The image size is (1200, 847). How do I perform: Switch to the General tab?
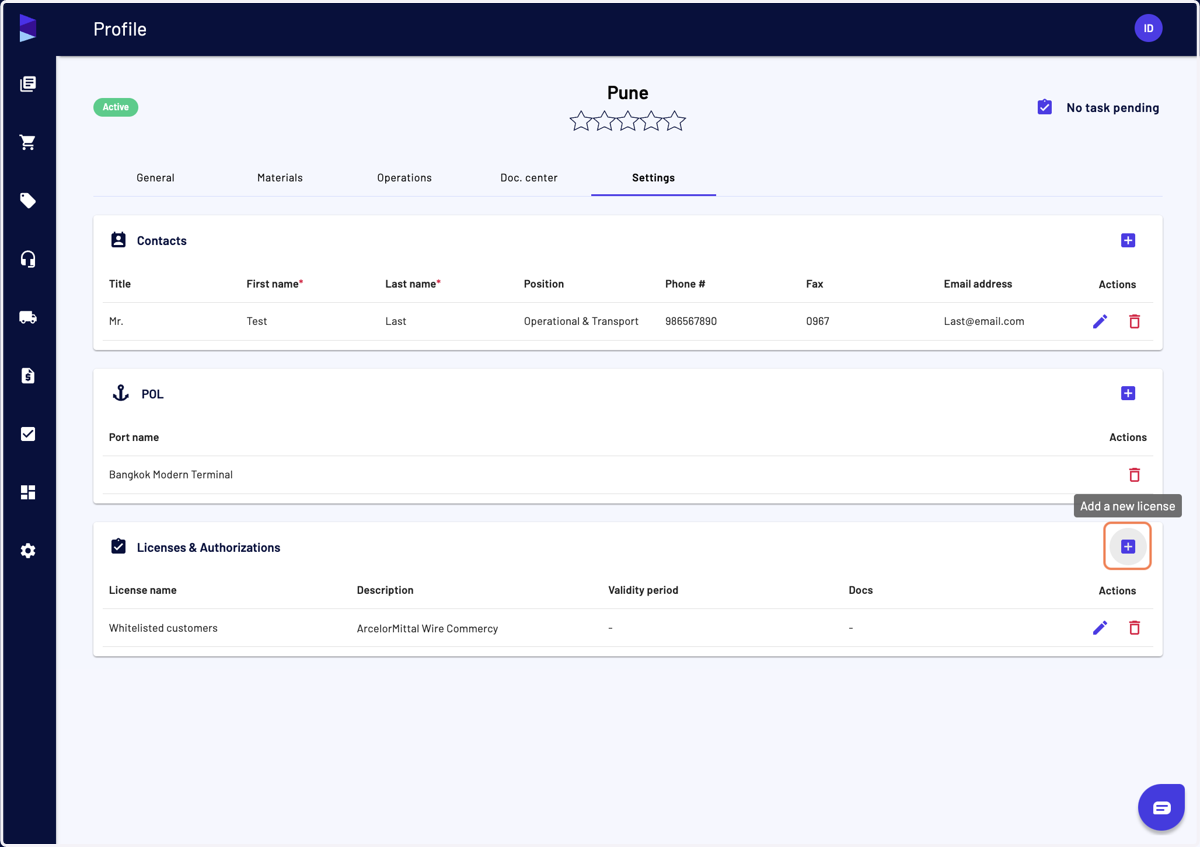click(x=155, y=178)
